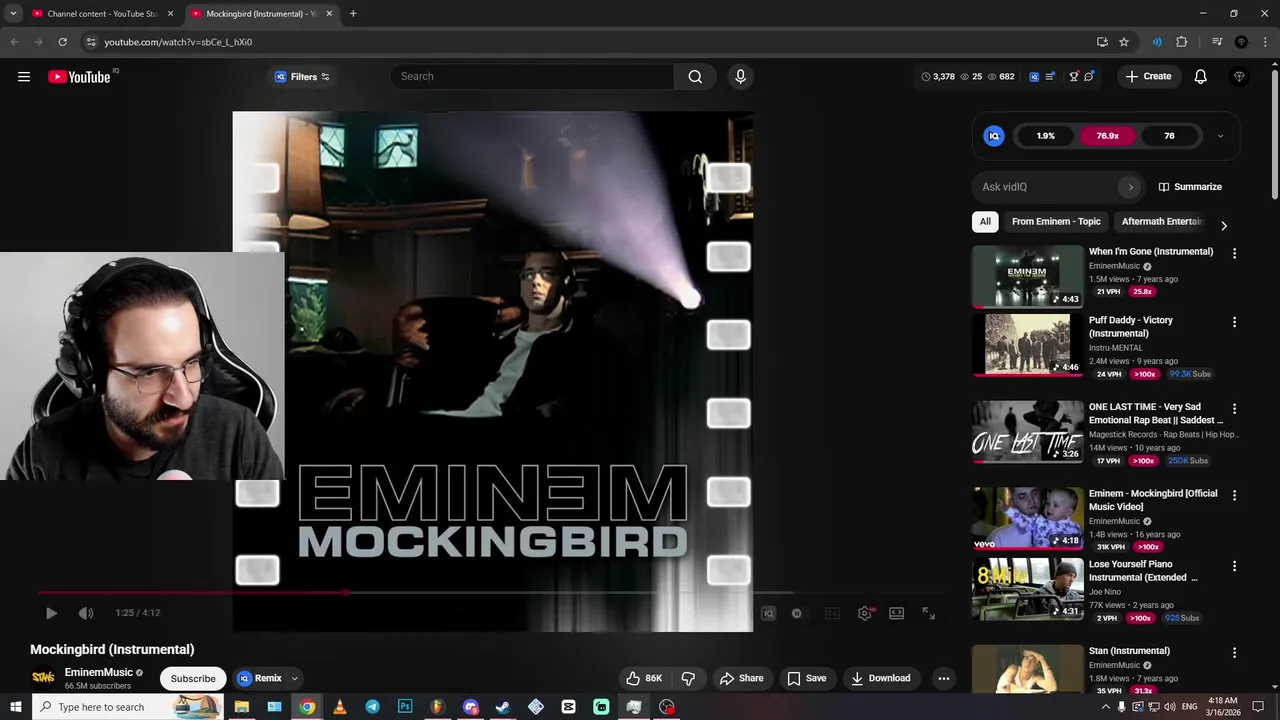The height and width of the screenshot is (720, 1280).
Task: Open options for ONE LAST TIME video
Action: click(x=1234, y=409)
